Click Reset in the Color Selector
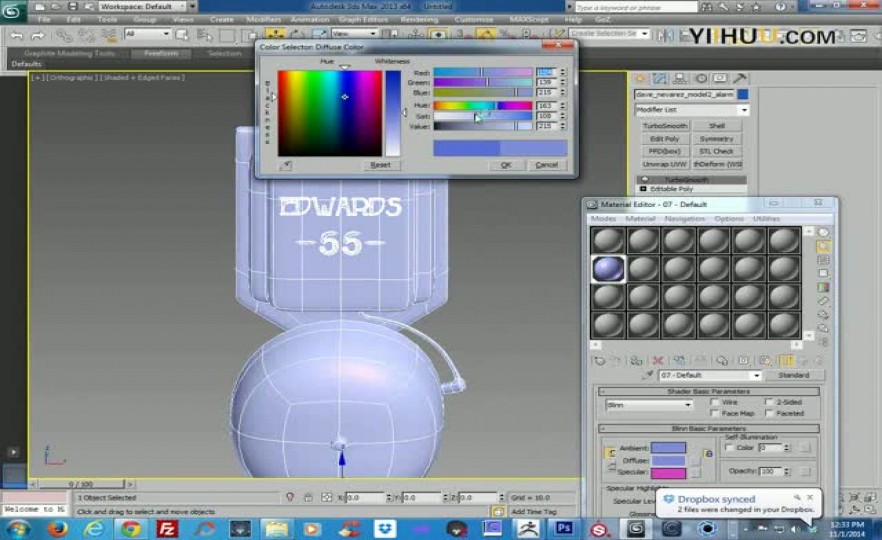The image size is (882, 540). (380, 165)
